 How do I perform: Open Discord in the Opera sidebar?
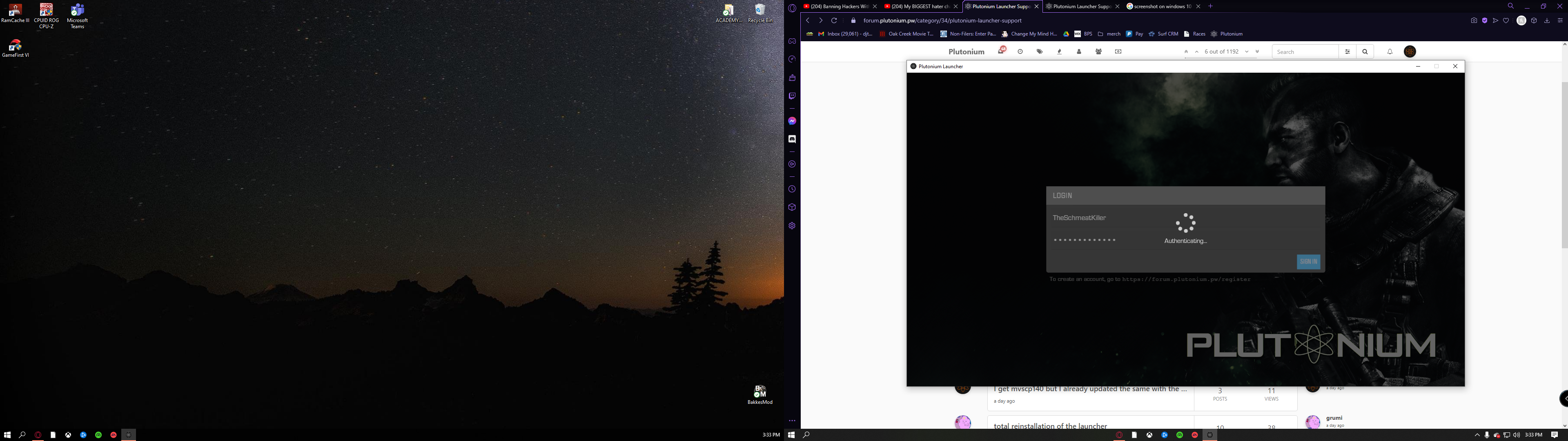click(792, 139)
